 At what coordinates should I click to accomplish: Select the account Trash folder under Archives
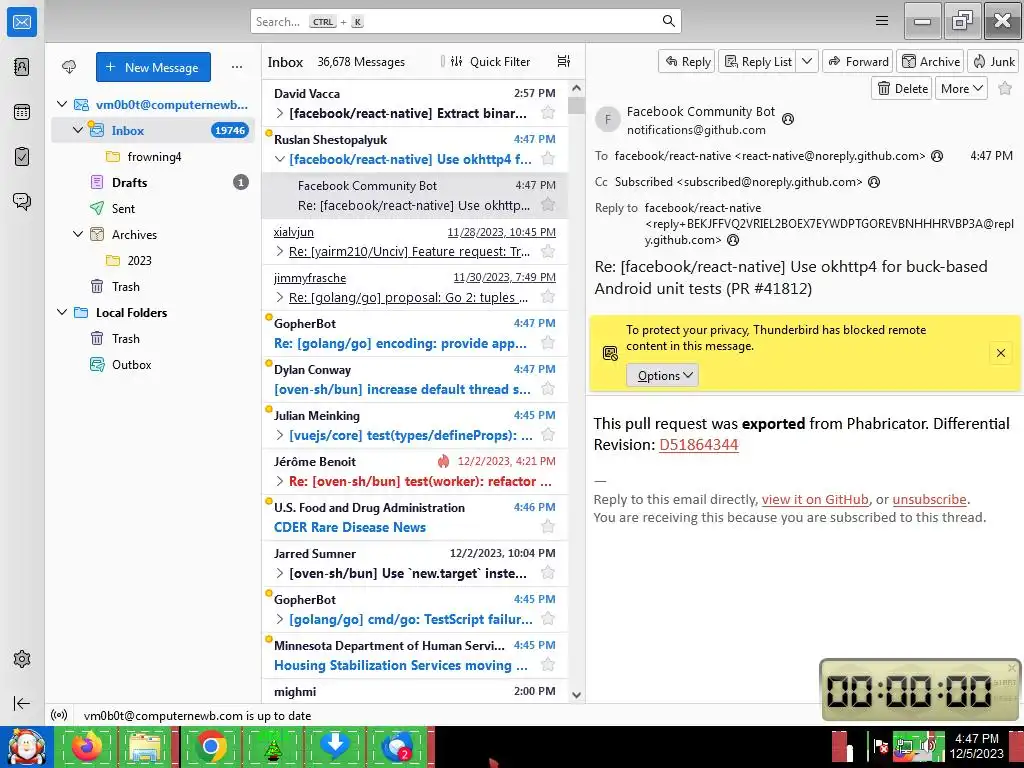coord(152,286)
